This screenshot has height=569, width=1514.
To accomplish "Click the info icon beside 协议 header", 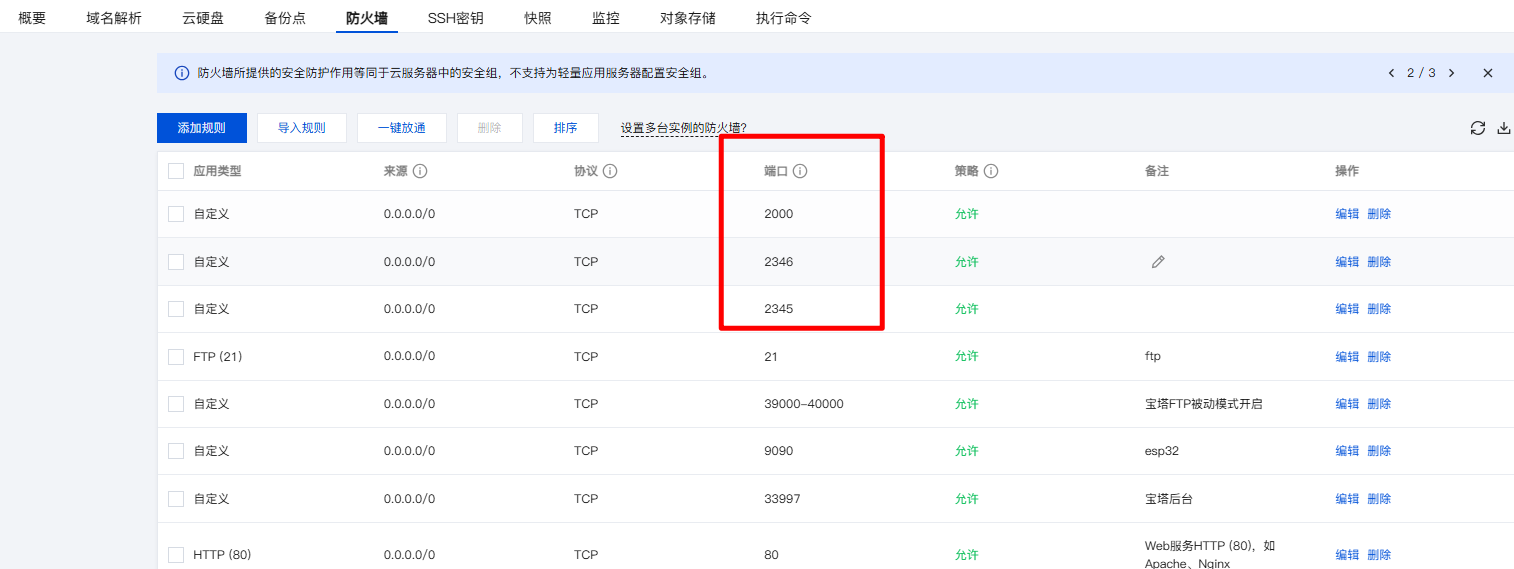I will (610, 171).
